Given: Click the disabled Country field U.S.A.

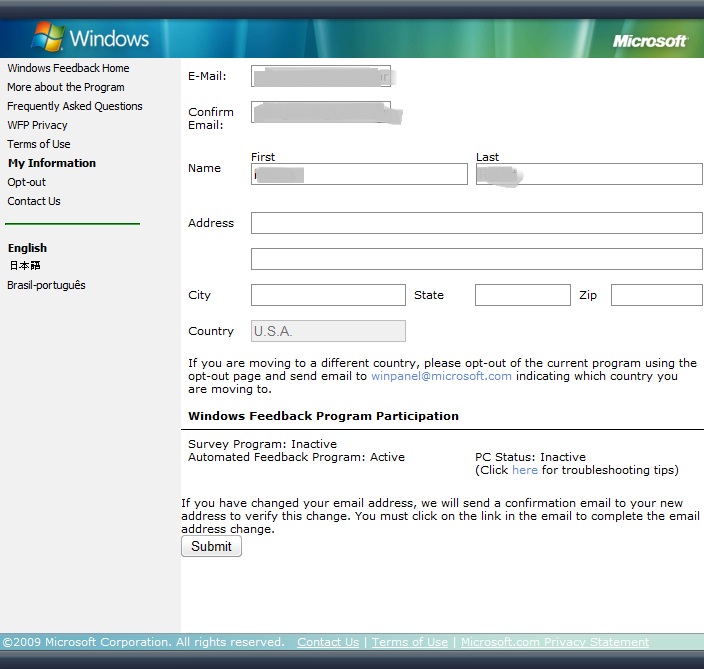Looking at the screenshot, I should point(328,331).
